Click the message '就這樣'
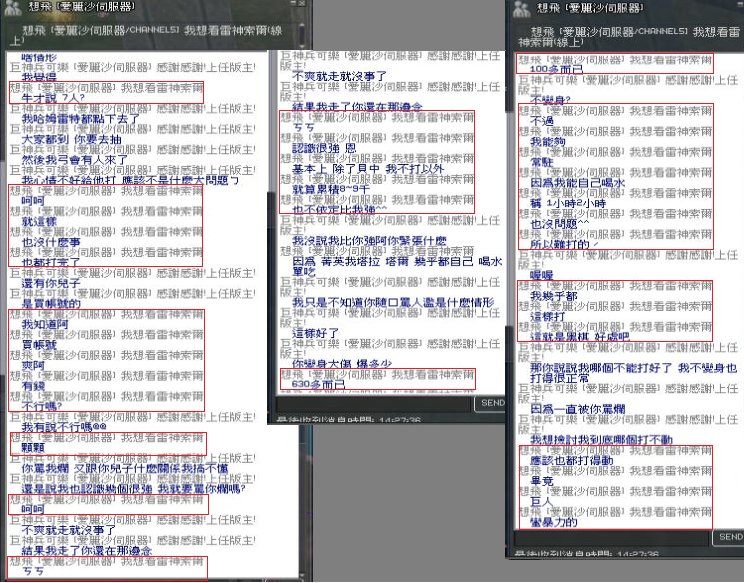744x583 pixels. [39, 222]
